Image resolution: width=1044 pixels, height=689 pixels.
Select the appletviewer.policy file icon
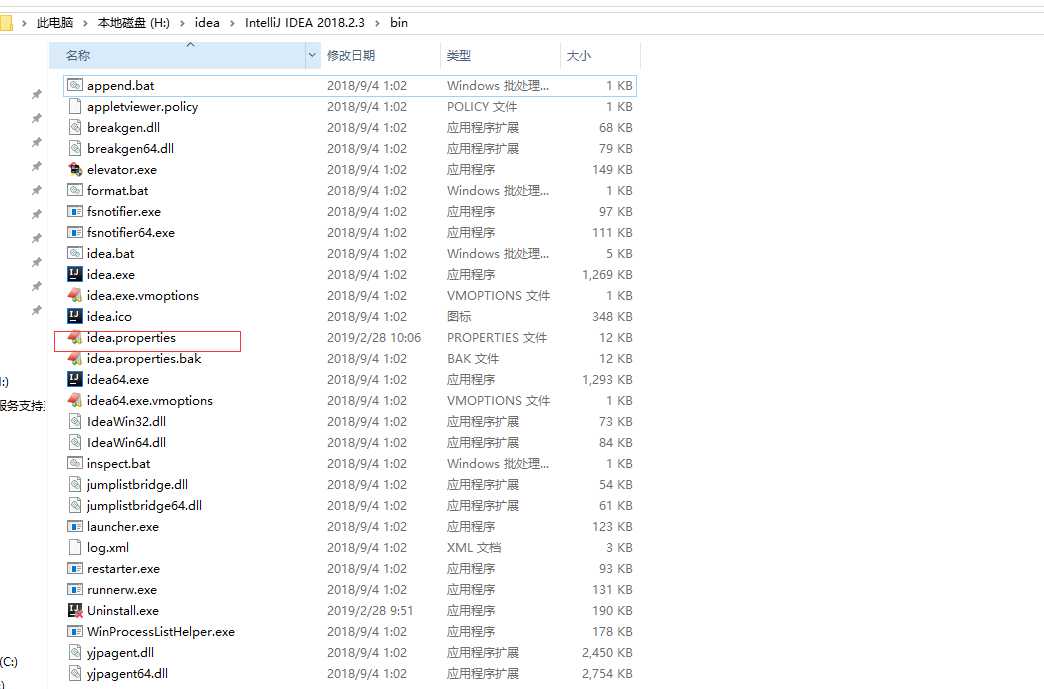pyautogui.click(x=75, y=107)
